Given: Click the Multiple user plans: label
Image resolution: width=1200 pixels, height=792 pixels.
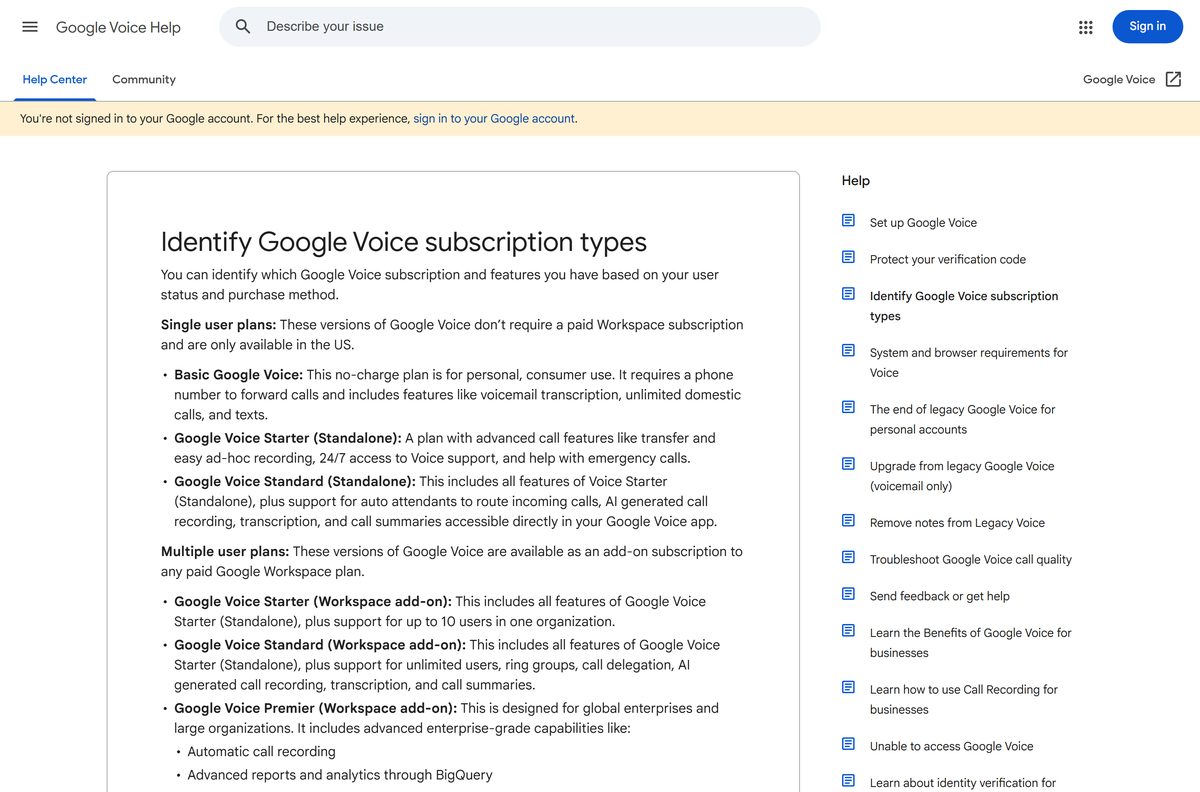Looking at the screenshot, I should [225, 551].
